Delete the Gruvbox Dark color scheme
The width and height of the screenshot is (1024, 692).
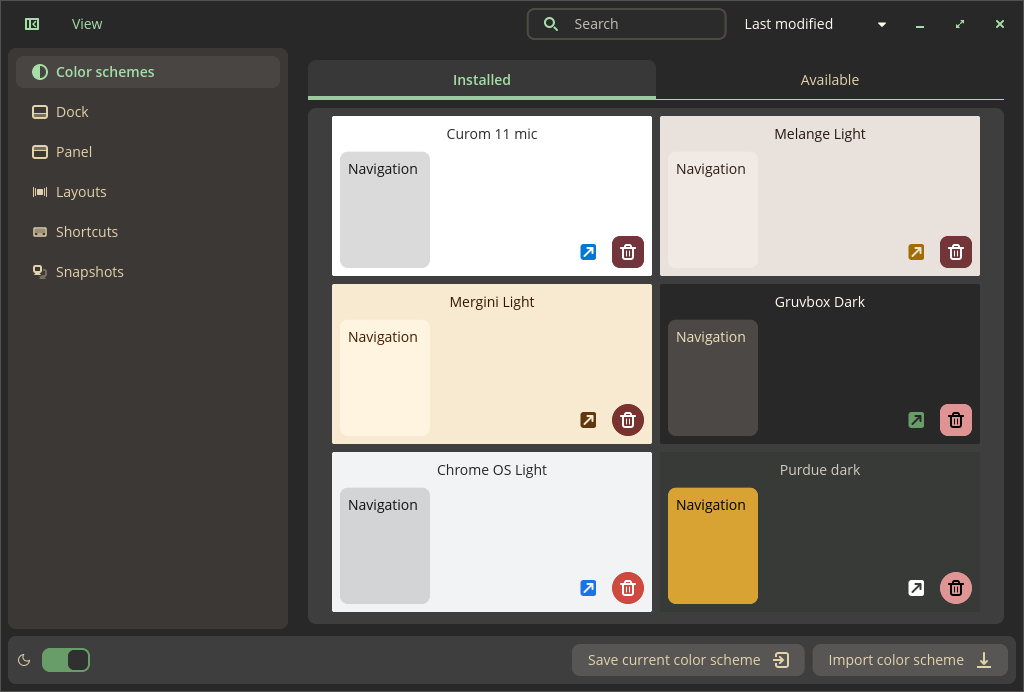(956, 420)
